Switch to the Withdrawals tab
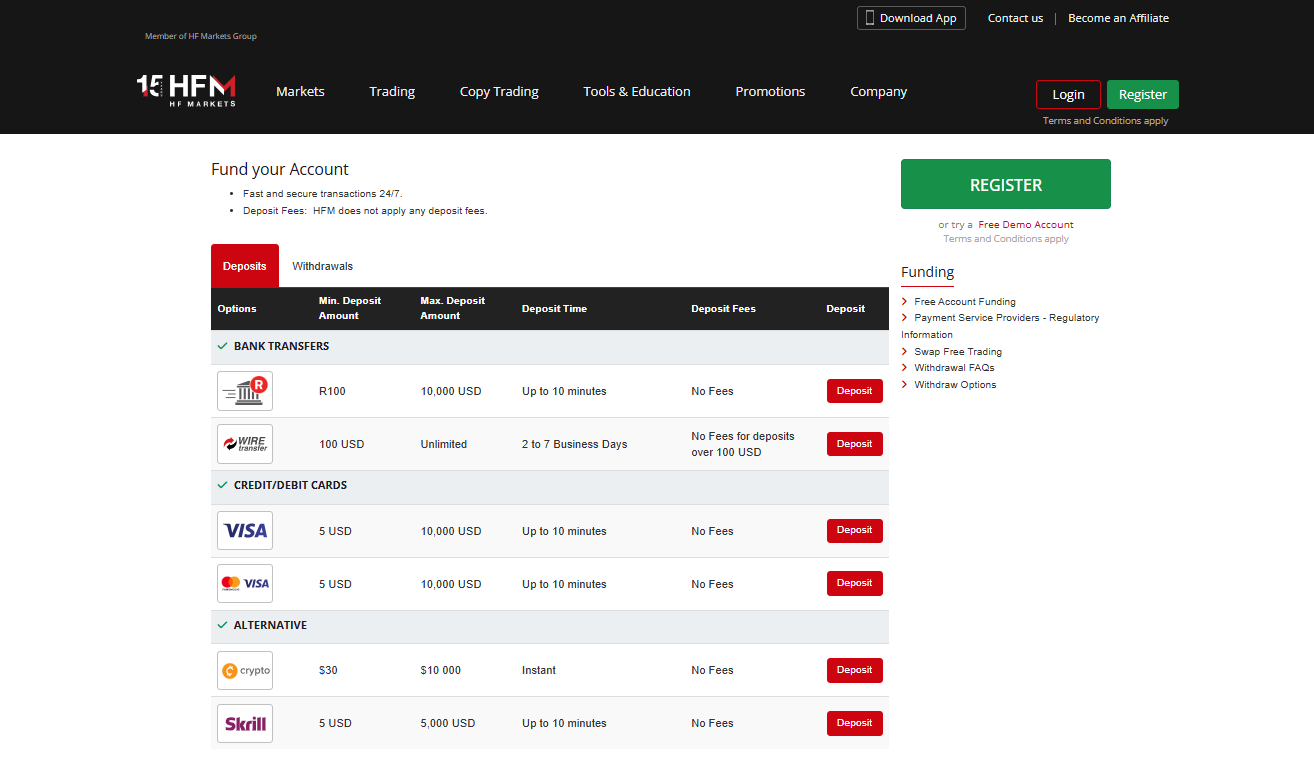 [322, 266]
